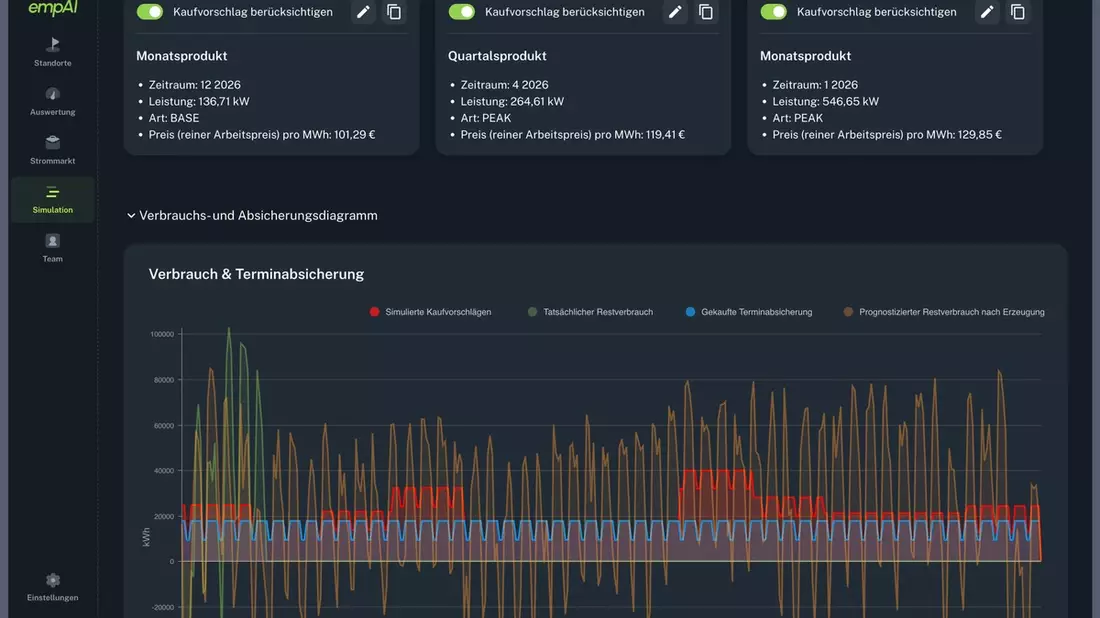Click 'Preis ... pro MWh: 129,85 €' text

click(887, 135)
